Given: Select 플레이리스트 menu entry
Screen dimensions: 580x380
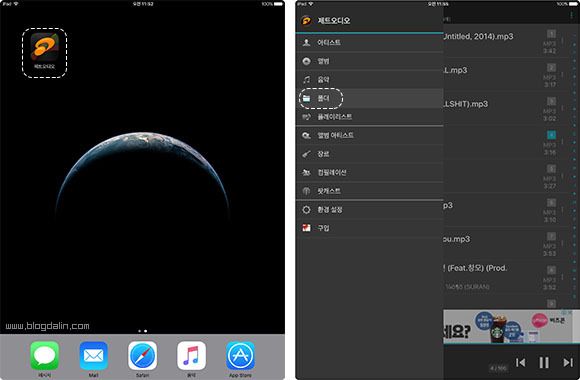Looking at the screenshot, I should coord(370,117).
